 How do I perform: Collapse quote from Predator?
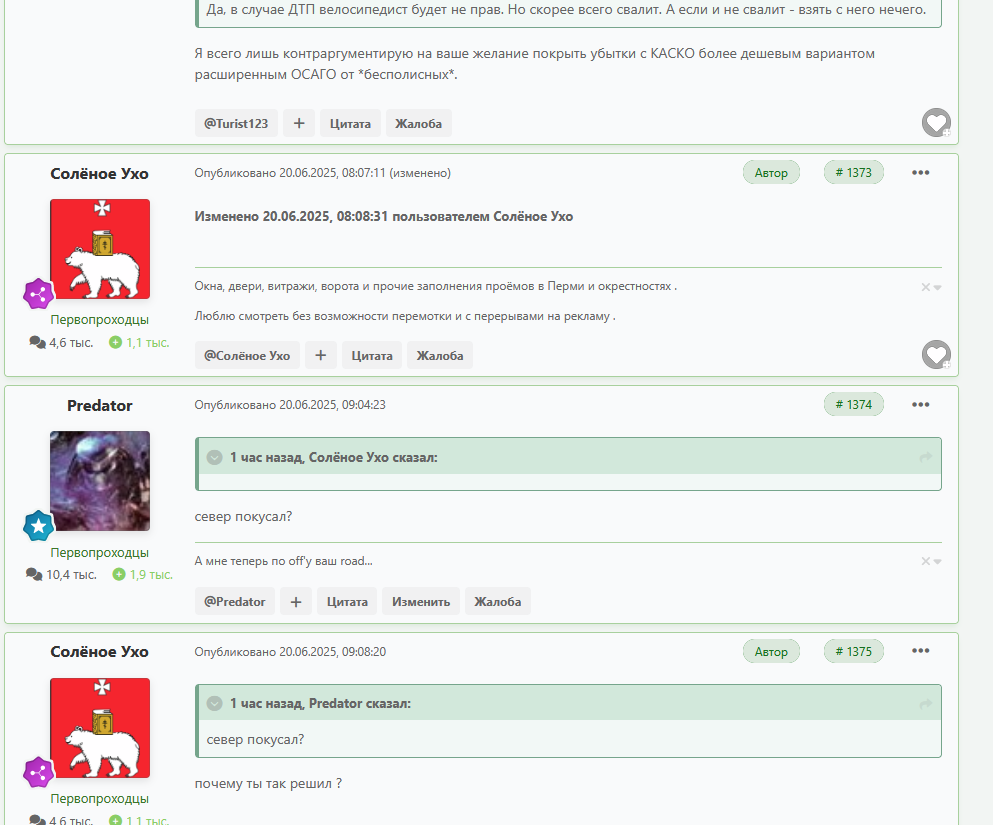[215, 703]
